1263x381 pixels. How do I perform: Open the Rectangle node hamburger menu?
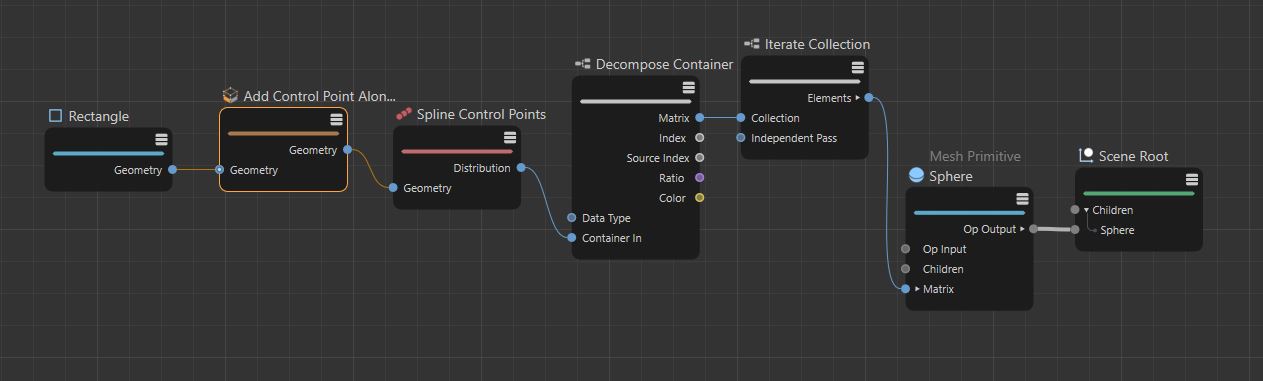tap(161, 139)
